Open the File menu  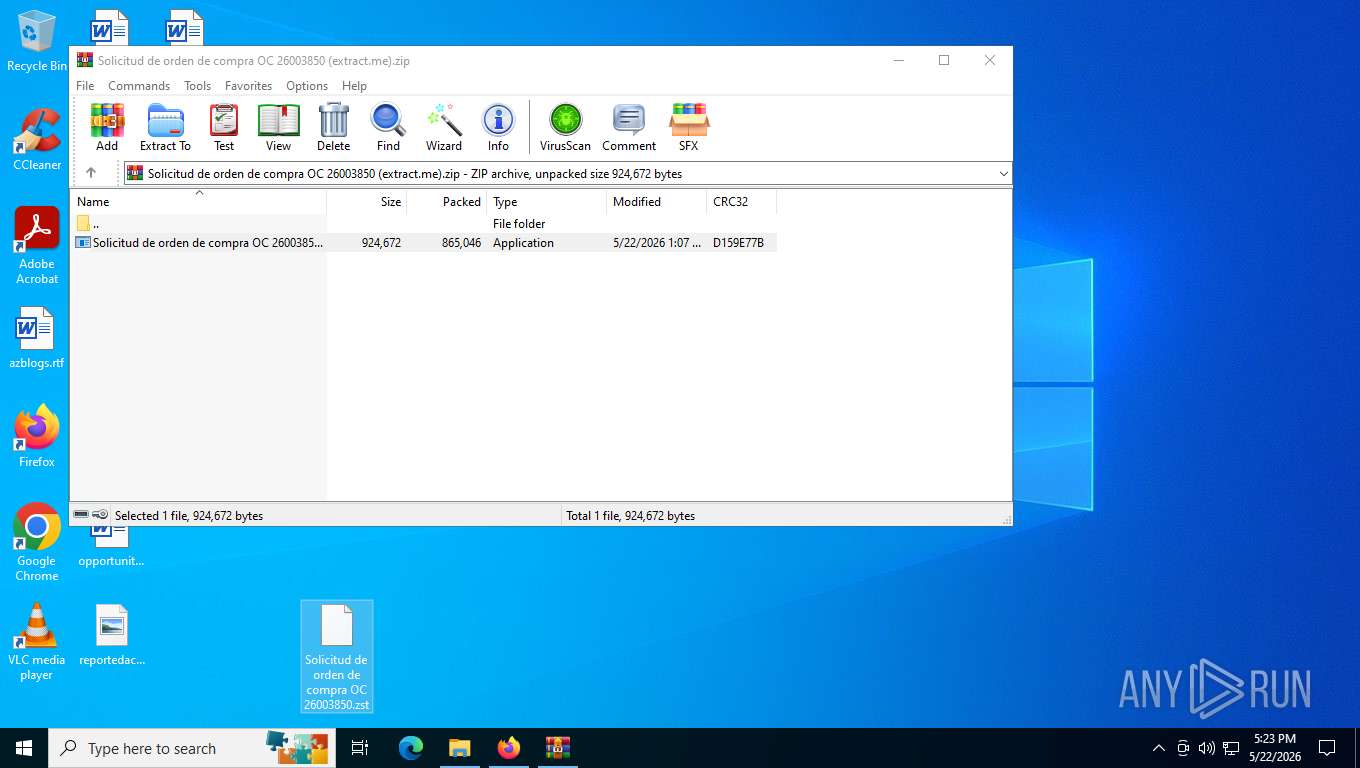coord(85,86)
